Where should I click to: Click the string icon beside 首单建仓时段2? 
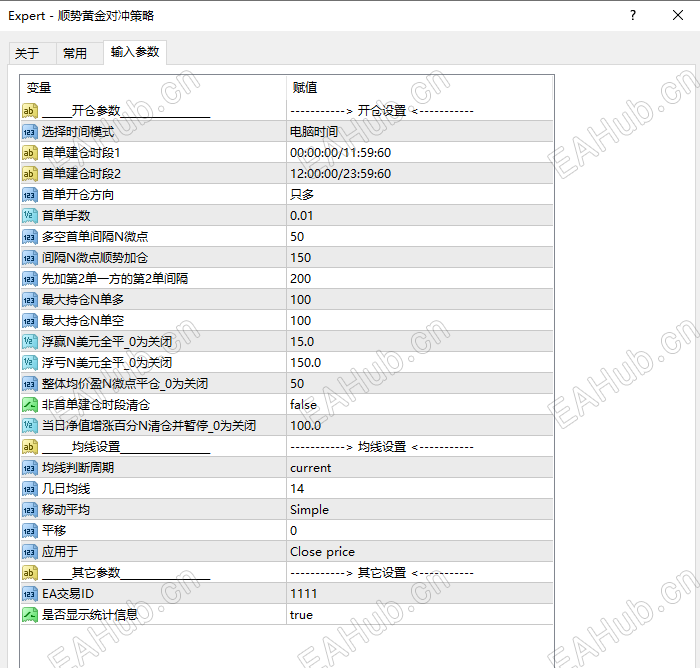pos(29,174)
